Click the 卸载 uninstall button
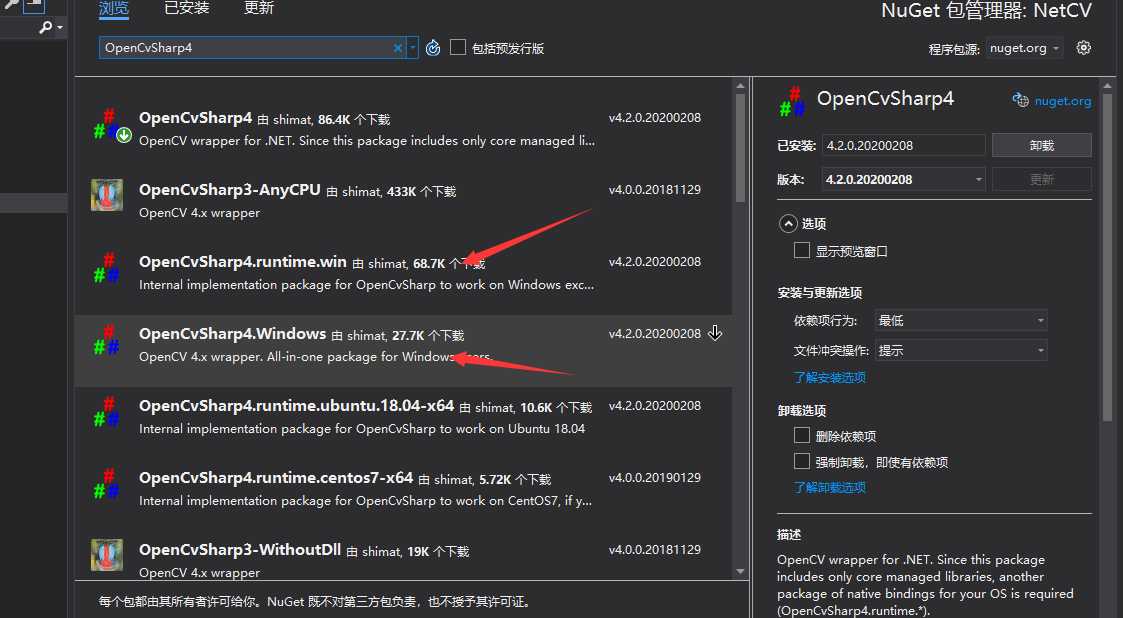Image resolution: width=1123 pixels, height=618 pixels. (1041, 145)
